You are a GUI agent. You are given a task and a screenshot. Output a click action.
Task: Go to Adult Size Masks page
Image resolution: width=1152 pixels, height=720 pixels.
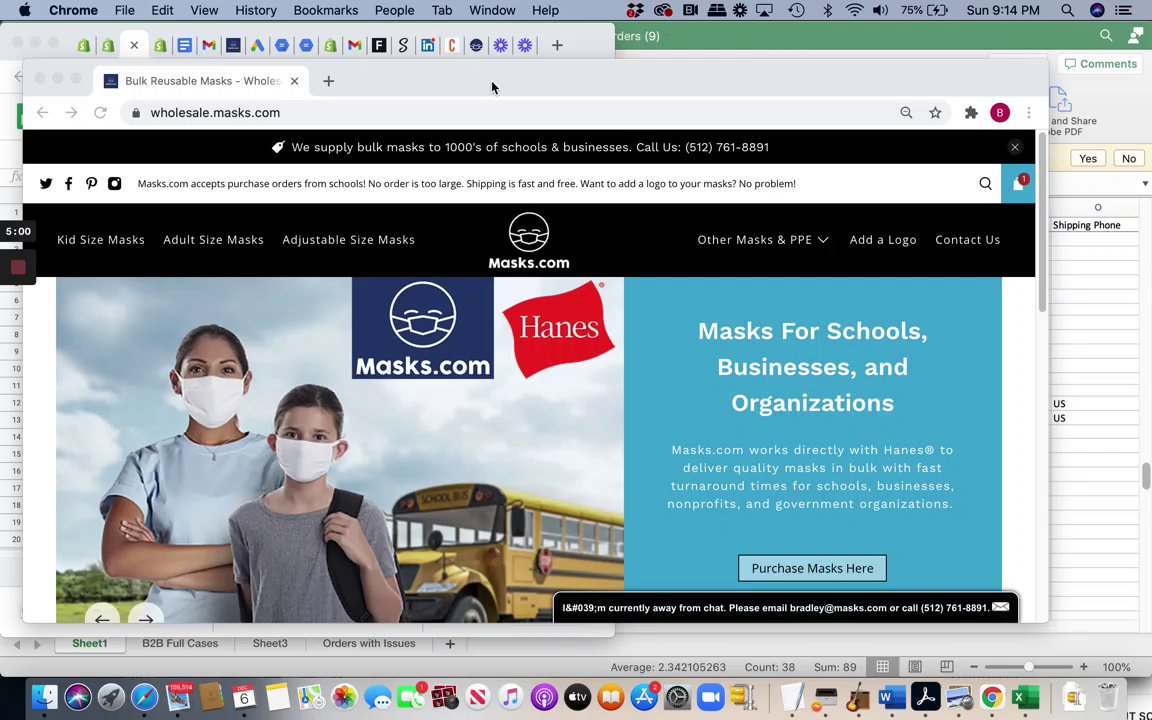(x=213, y=240)
